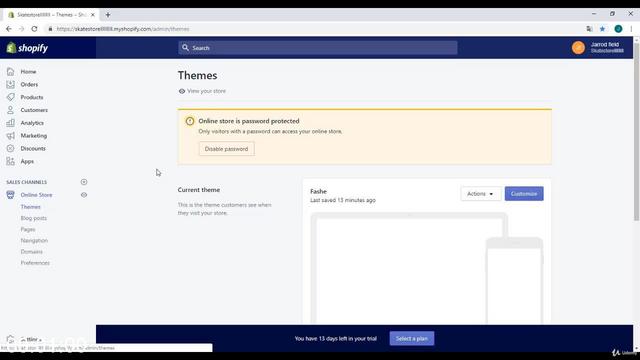This screenshot has height=360, width=640.
Task: Go to Home in sidebar
Action: click(28, 71)
